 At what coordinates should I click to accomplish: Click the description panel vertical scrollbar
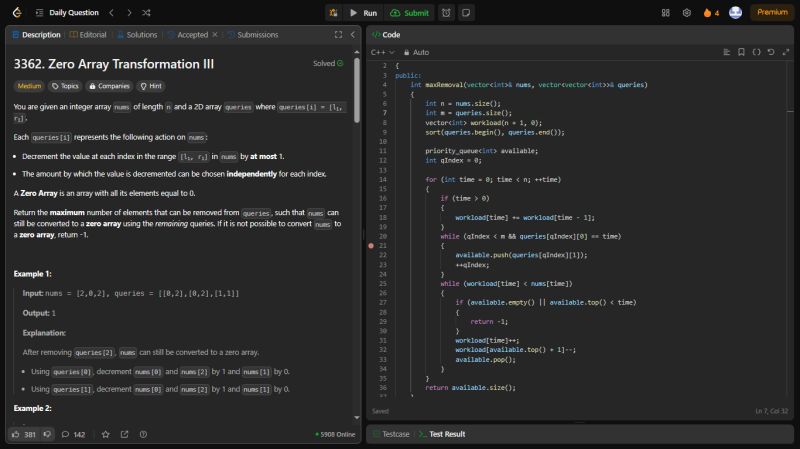pos(357,90)
